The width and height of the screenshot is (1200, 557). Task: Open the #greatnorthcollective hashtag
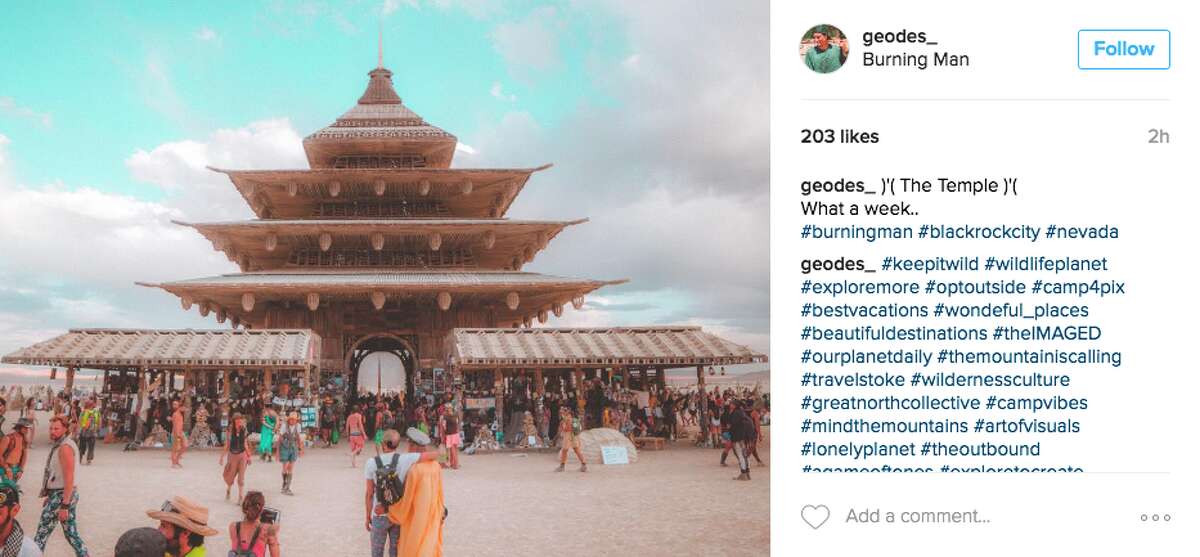click(890, 403)
